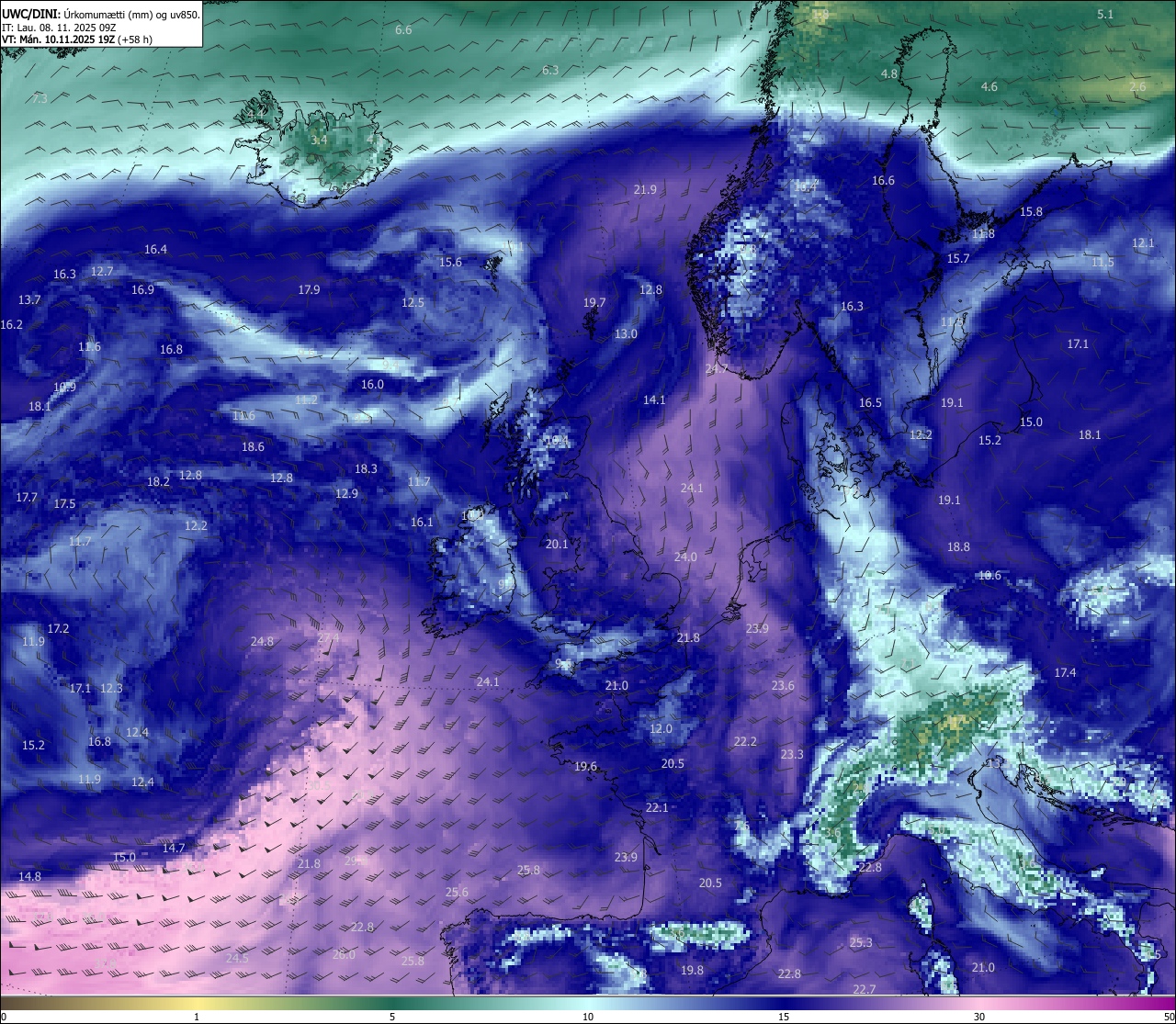Click the 24.0 value off eastern England
The height and width of the screenshot is (1024, 1176).
pos(685,557)
